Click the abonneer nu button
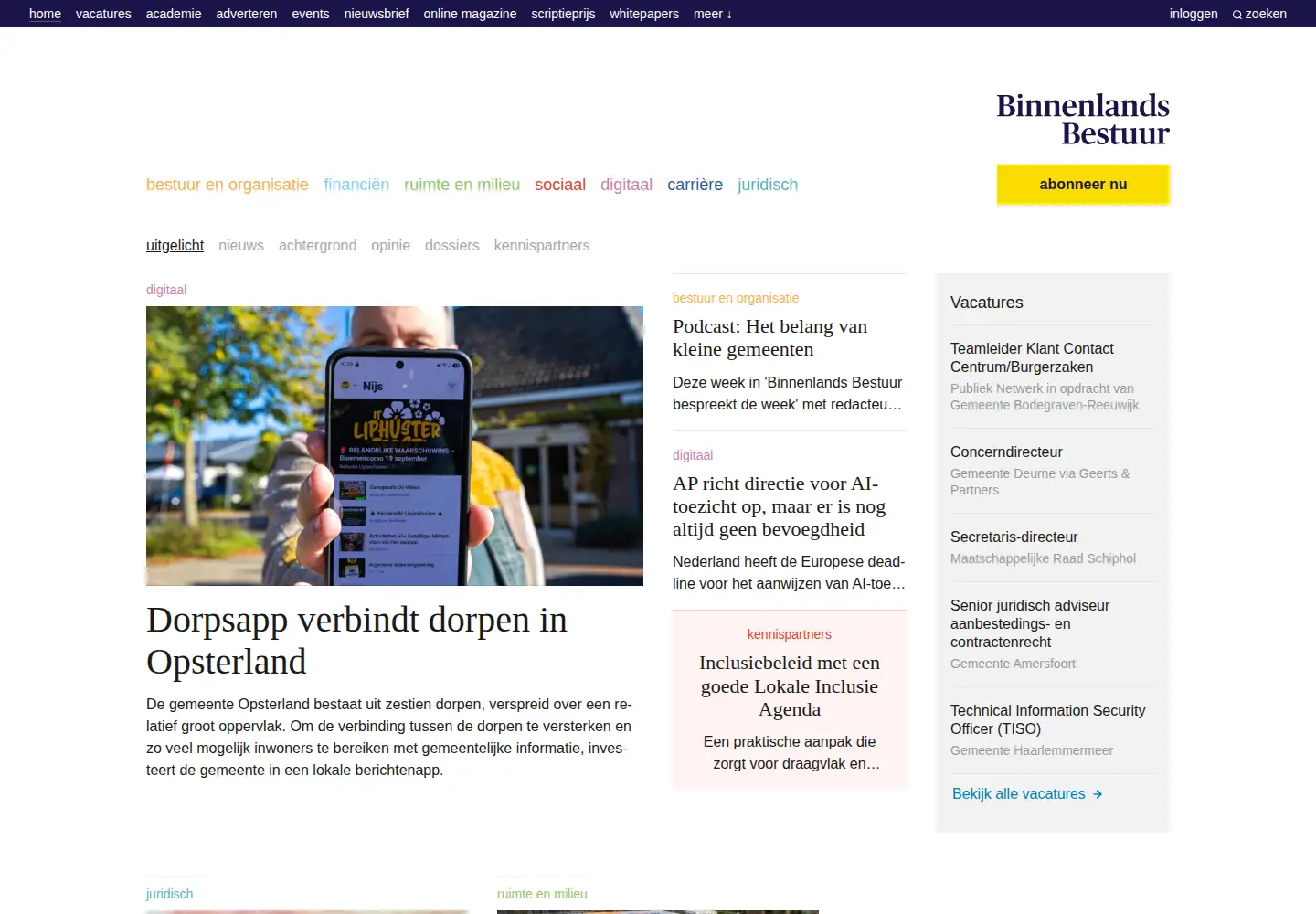This screenshot has width=1316, height=914. (x=1083, y=184)
